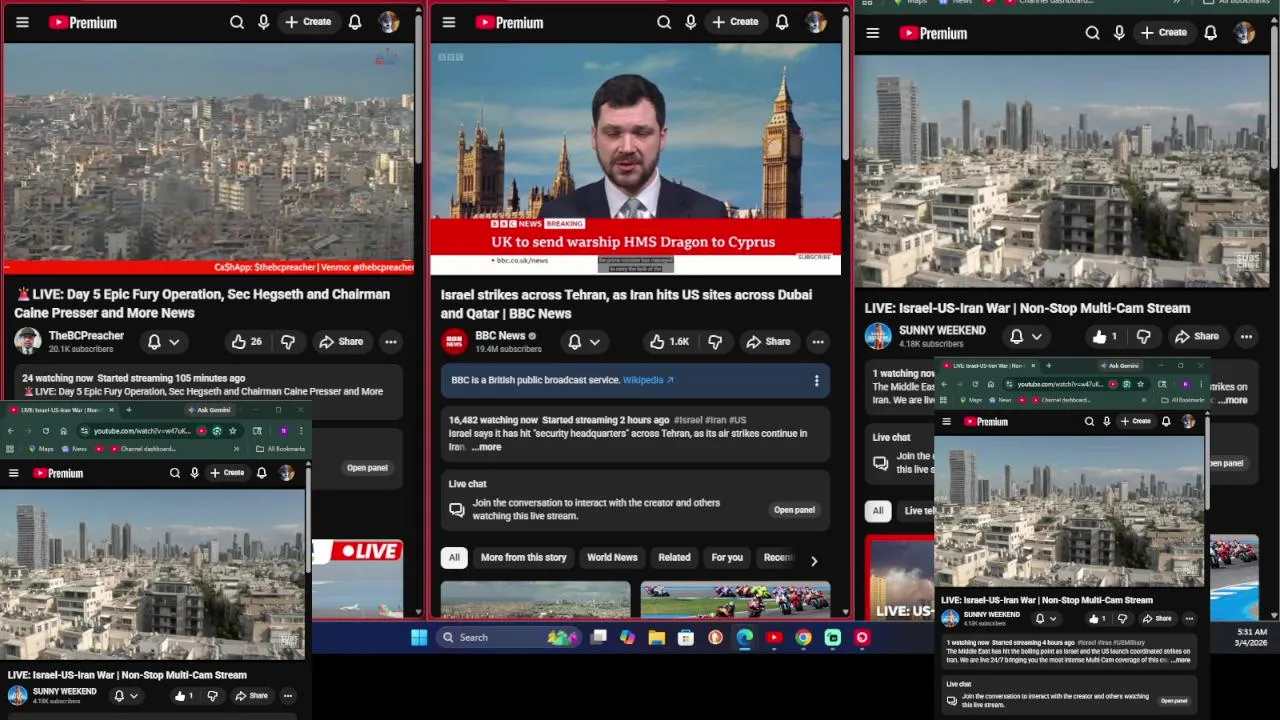Select the All chip in the large SUNNY WEEKEND window
Image resolution: width=1280 pixels, height=720 pixels.
tap(878, 511)
